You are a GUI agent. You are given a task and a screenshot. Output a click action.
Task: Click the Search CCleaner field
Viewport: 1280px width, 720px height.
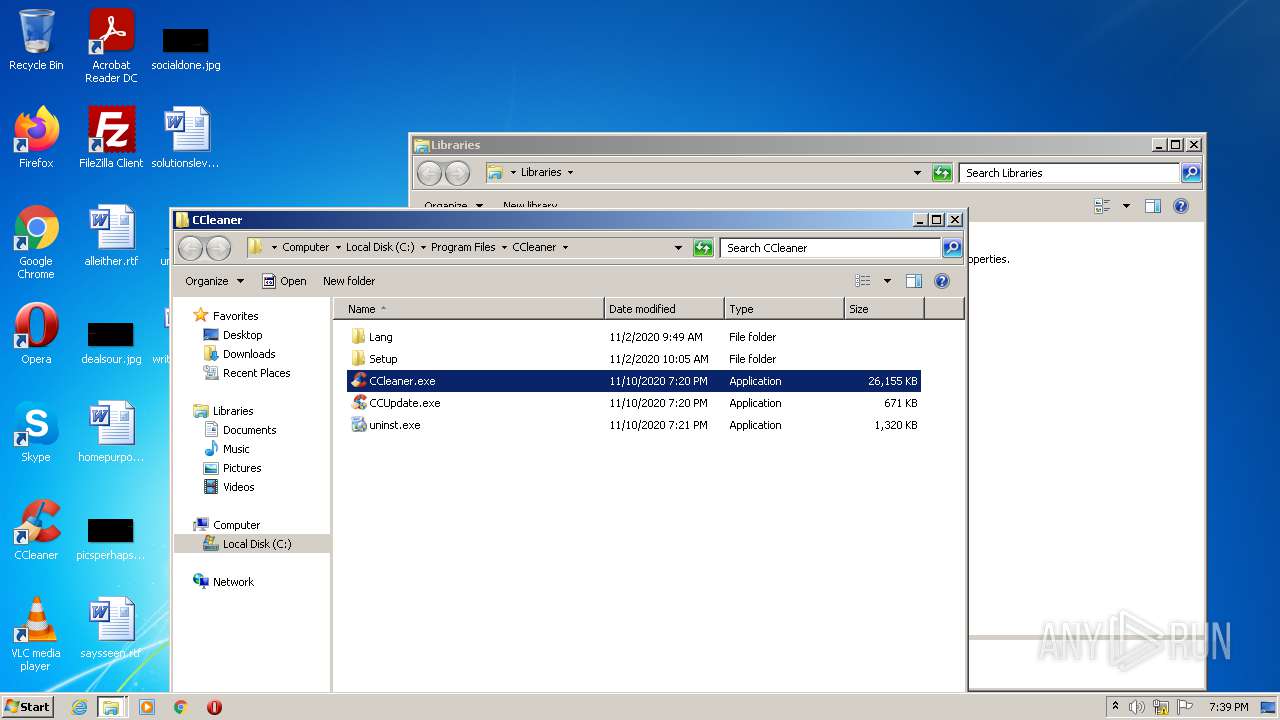[x=830, y=248]
